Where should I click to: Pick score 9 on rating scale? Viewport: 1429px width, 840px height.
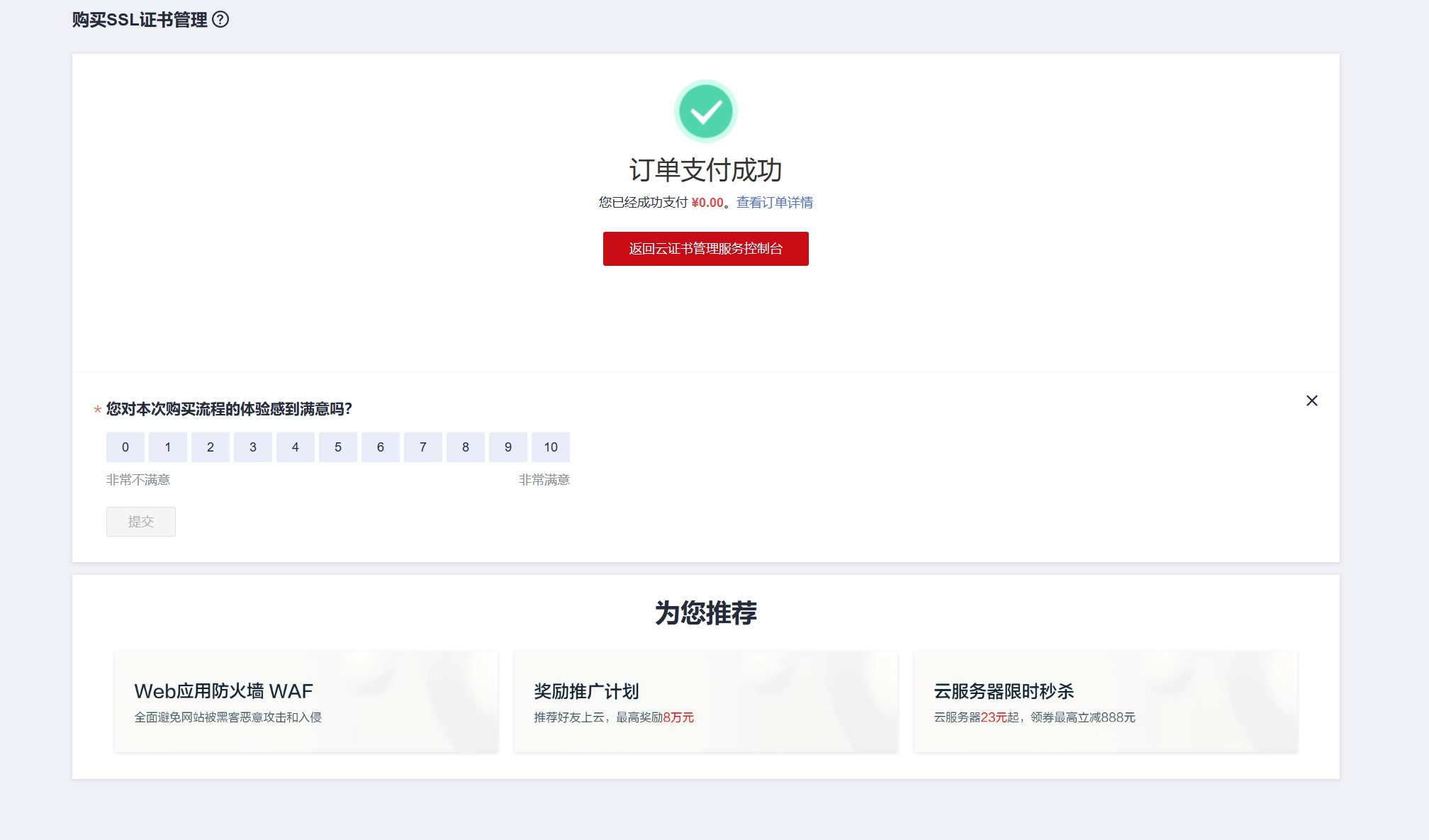(508, 447)
